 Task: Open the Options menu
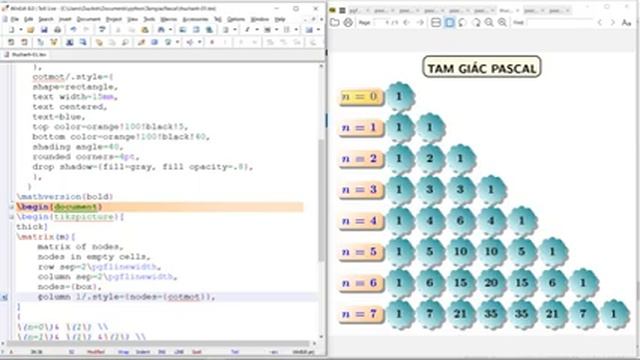[x=236, y=19]
